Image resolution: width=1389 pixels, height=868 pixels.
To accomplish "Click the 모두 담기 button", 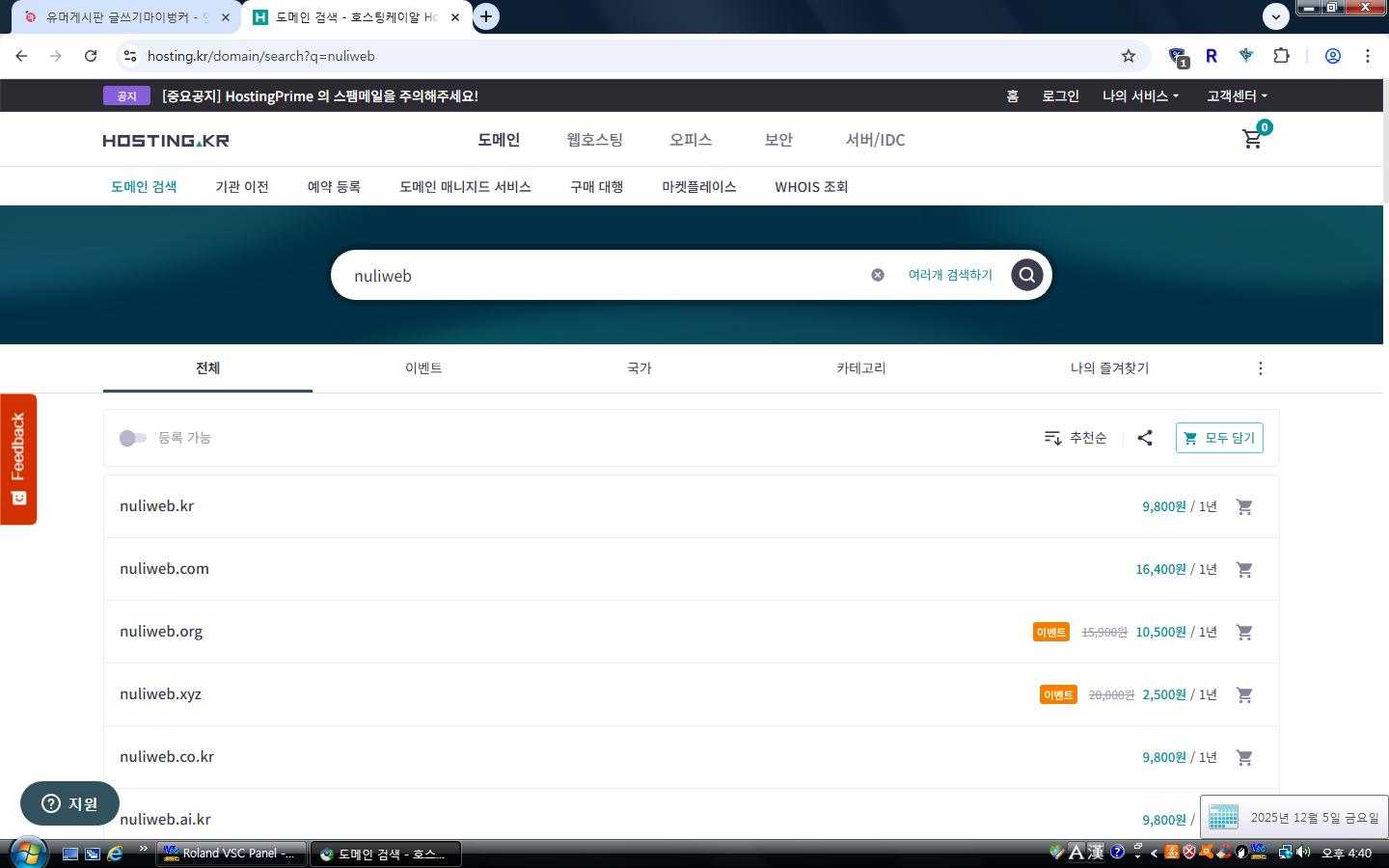I will point(1219,438).
